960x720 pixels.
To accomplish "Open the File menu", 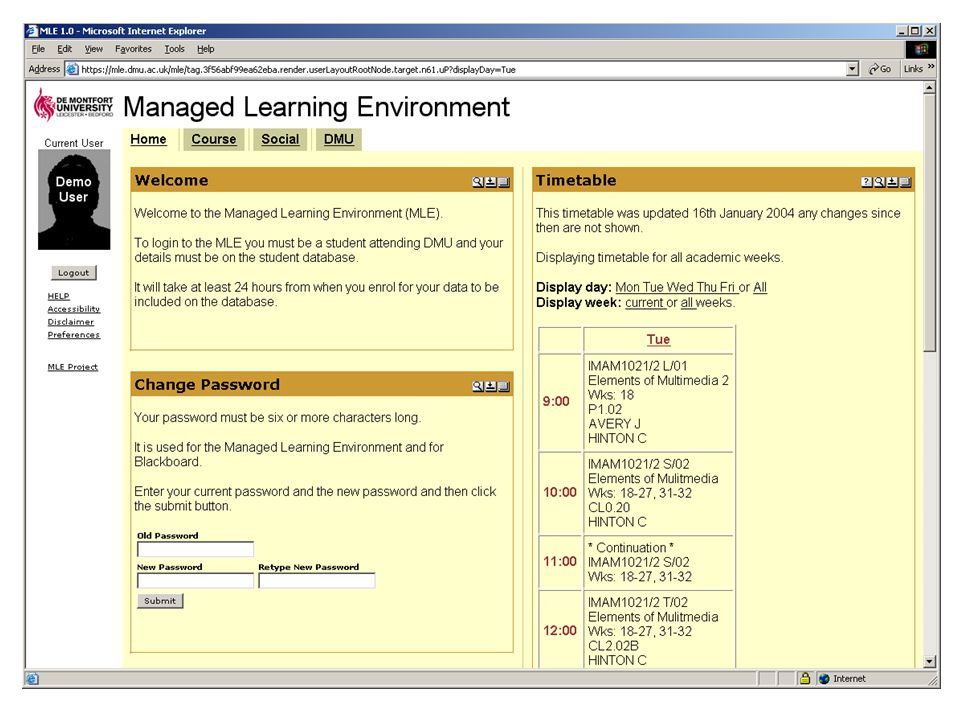I will (x=38, y=49).
